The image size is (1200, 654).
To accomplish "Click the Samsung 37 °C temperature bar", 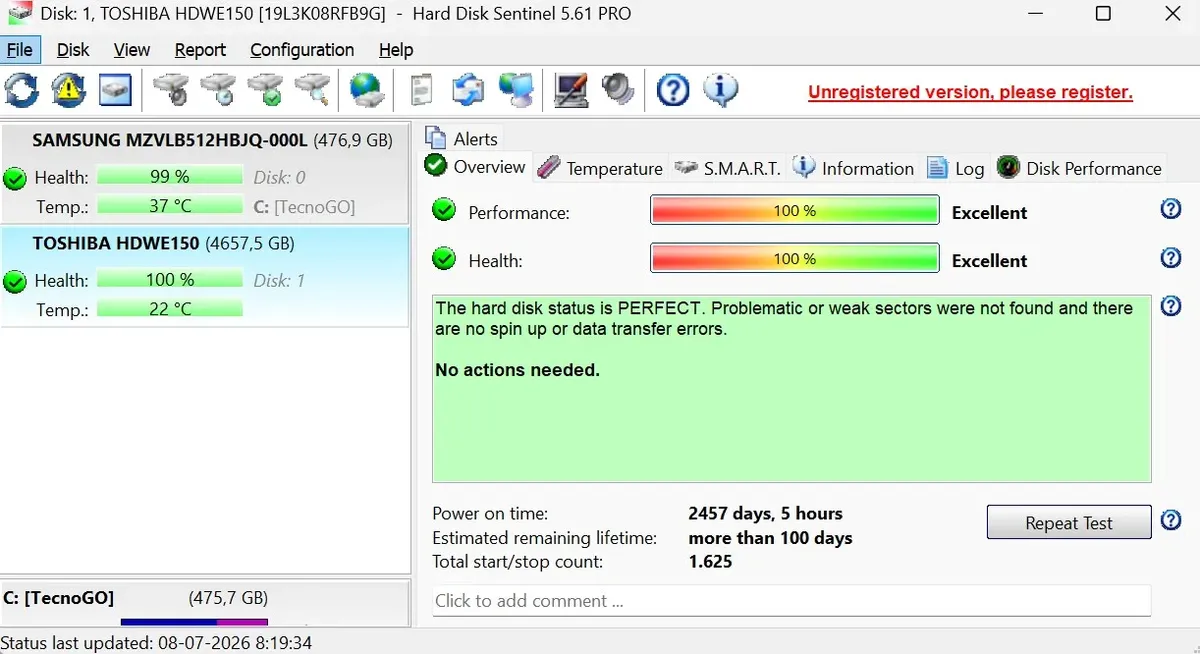I will (169, 206).
